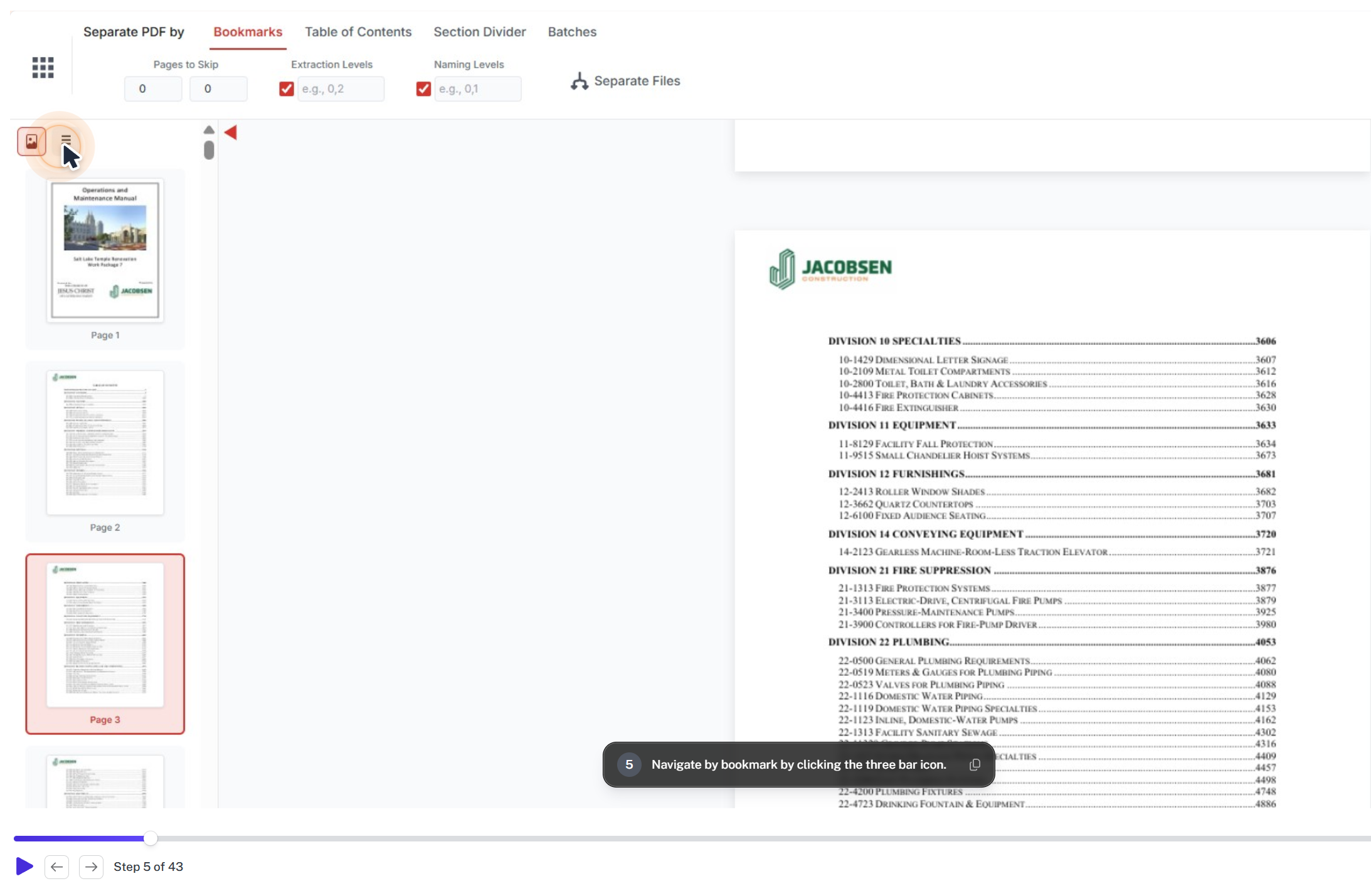Copy the tooltip text using the copy icon
This screenshot has width=1371, height=896.
coord(974,764)
